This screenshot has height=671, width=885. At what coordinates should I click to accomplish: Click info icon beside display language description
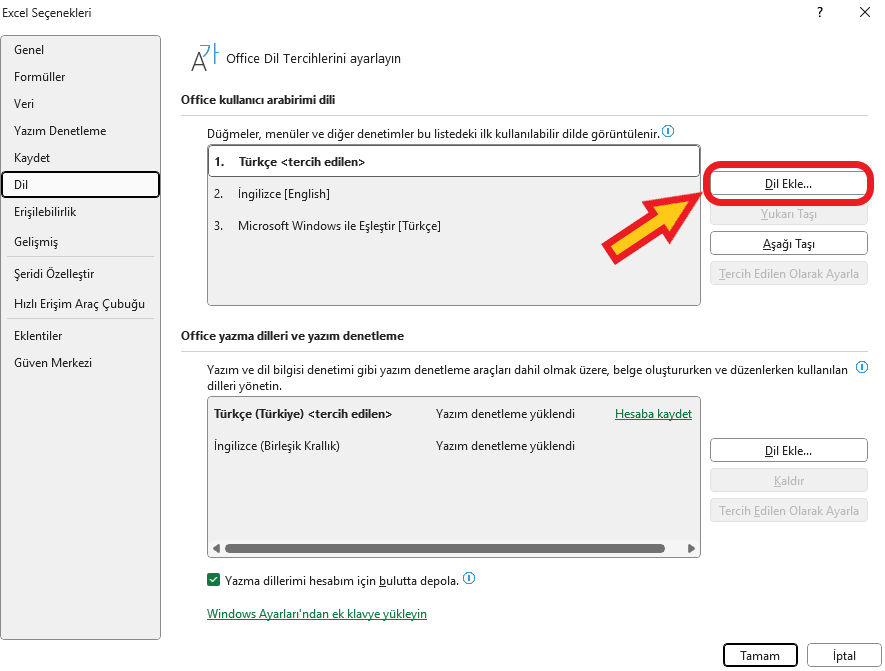coord(668,131)
